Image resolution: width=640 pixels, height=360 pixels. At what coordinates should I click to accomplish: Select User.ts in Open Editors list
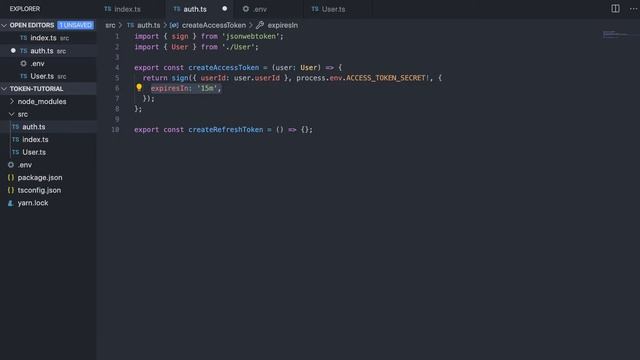tap(48, 76)
